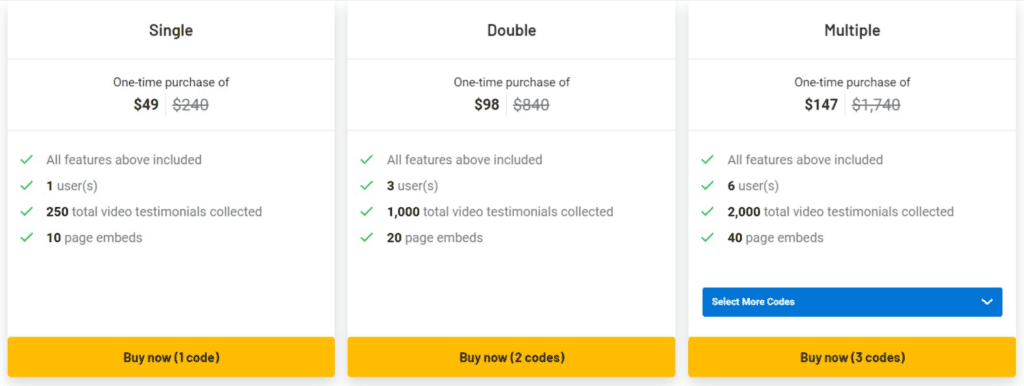This screenshot has height=386, width=1024.
Task: Click the checkmark beside 1,000 total video testimonials
Action: (367, 212)
